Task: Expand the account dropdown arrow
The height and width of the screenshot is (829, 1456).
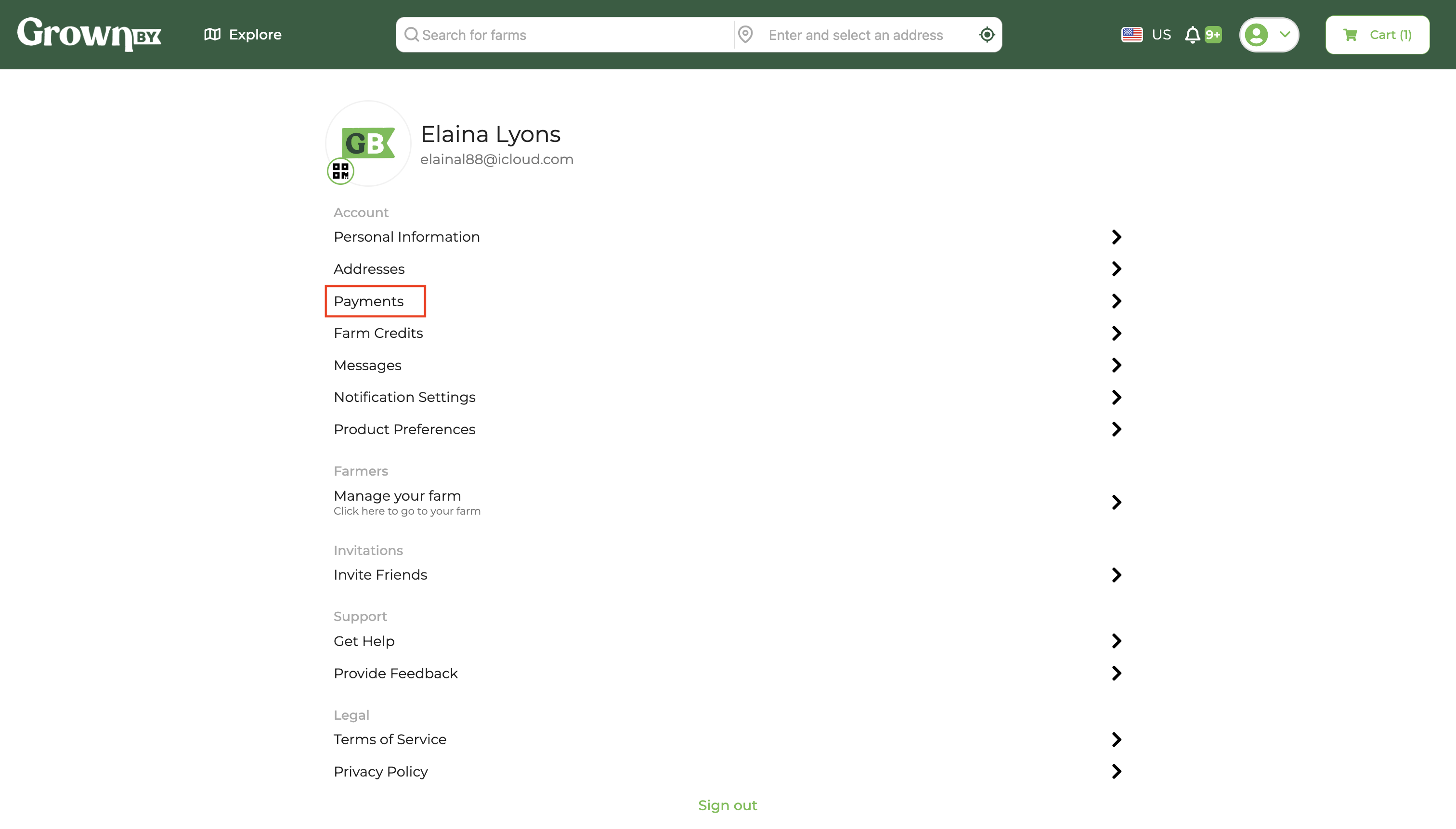Action: 1285,34
